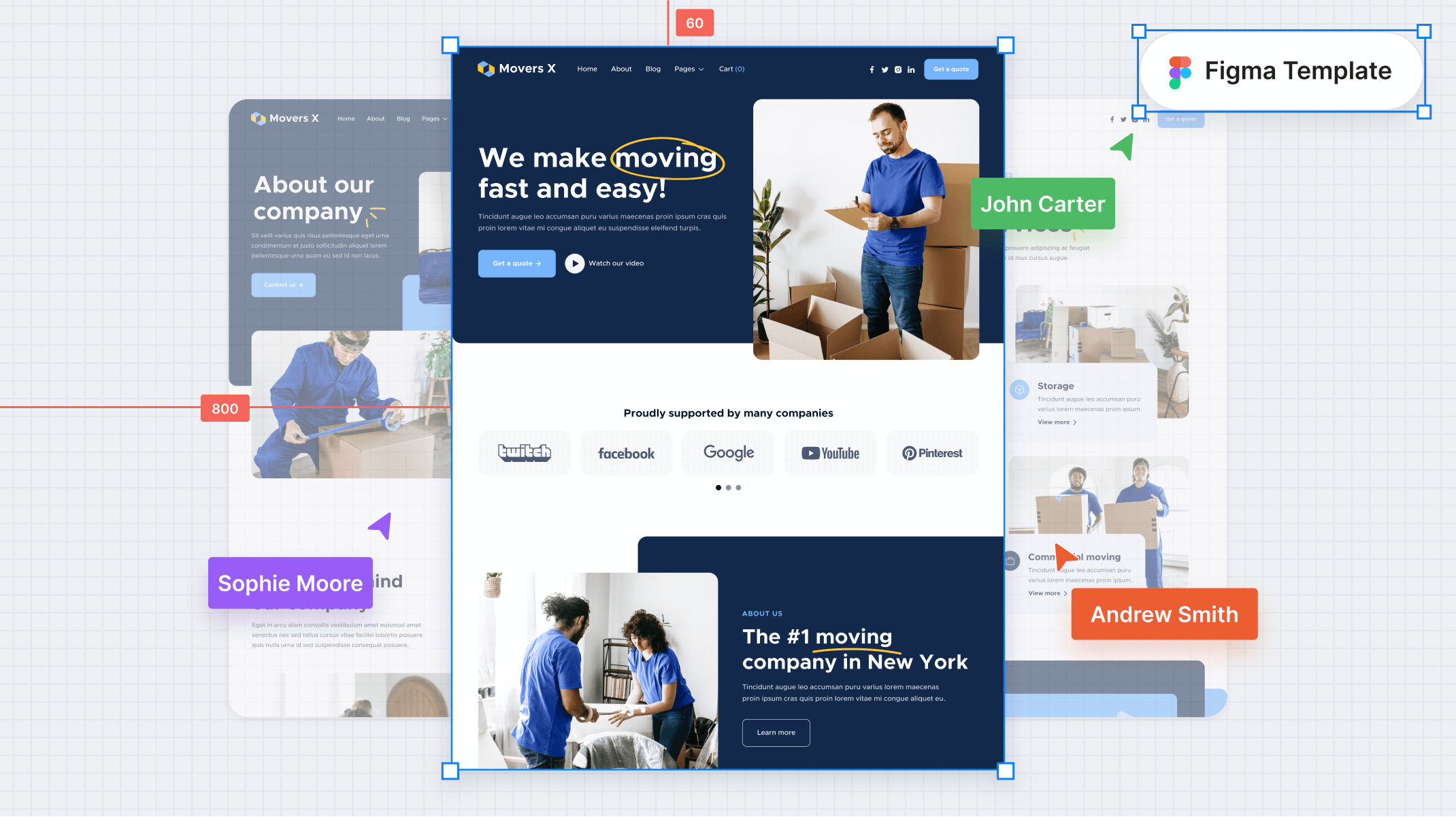The height and width of the screenshot is (817, 1456).
Task: Click the YouTube logo in supported companies
Action: [x=831, y=453]
